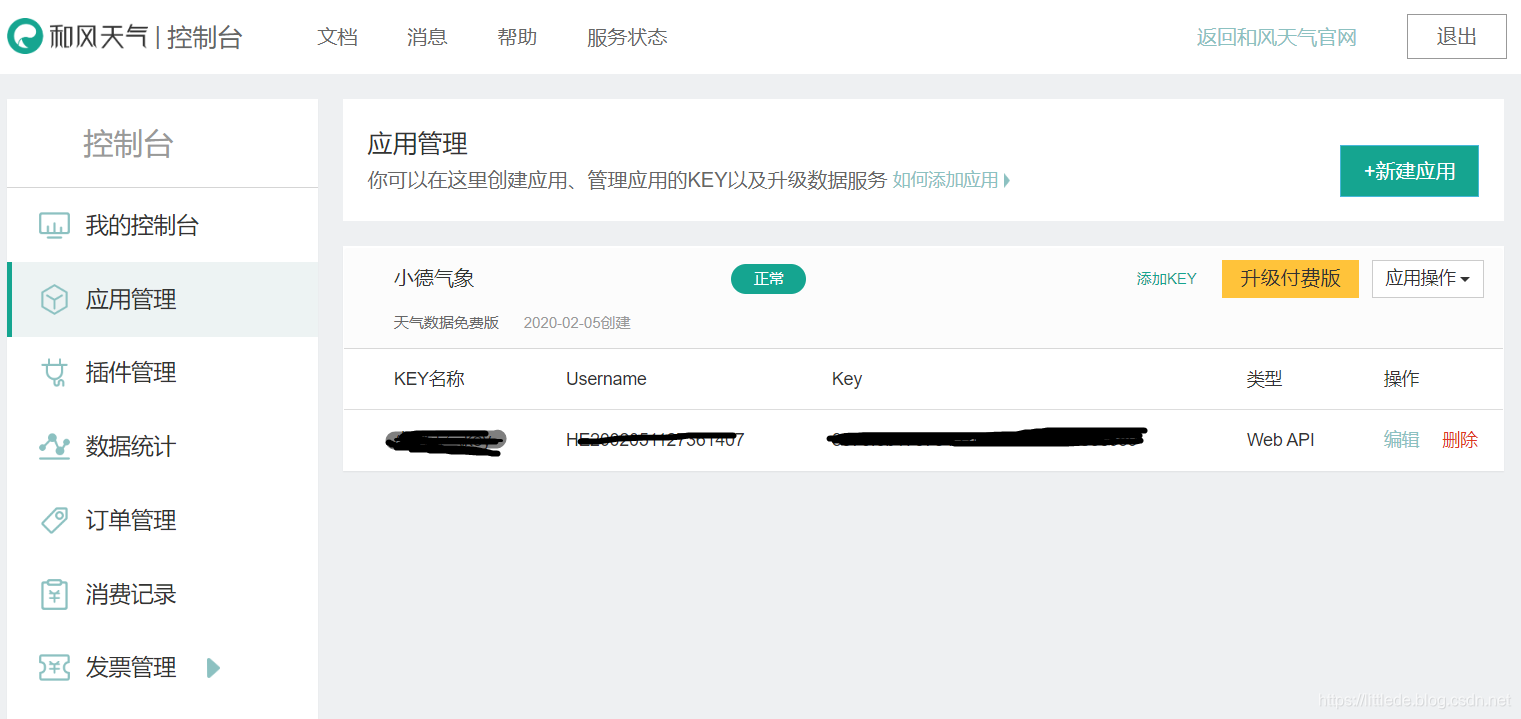Click the 应用管理 page heading
This screenshot has width=1521, height=719.
click(x=417, y=144)
